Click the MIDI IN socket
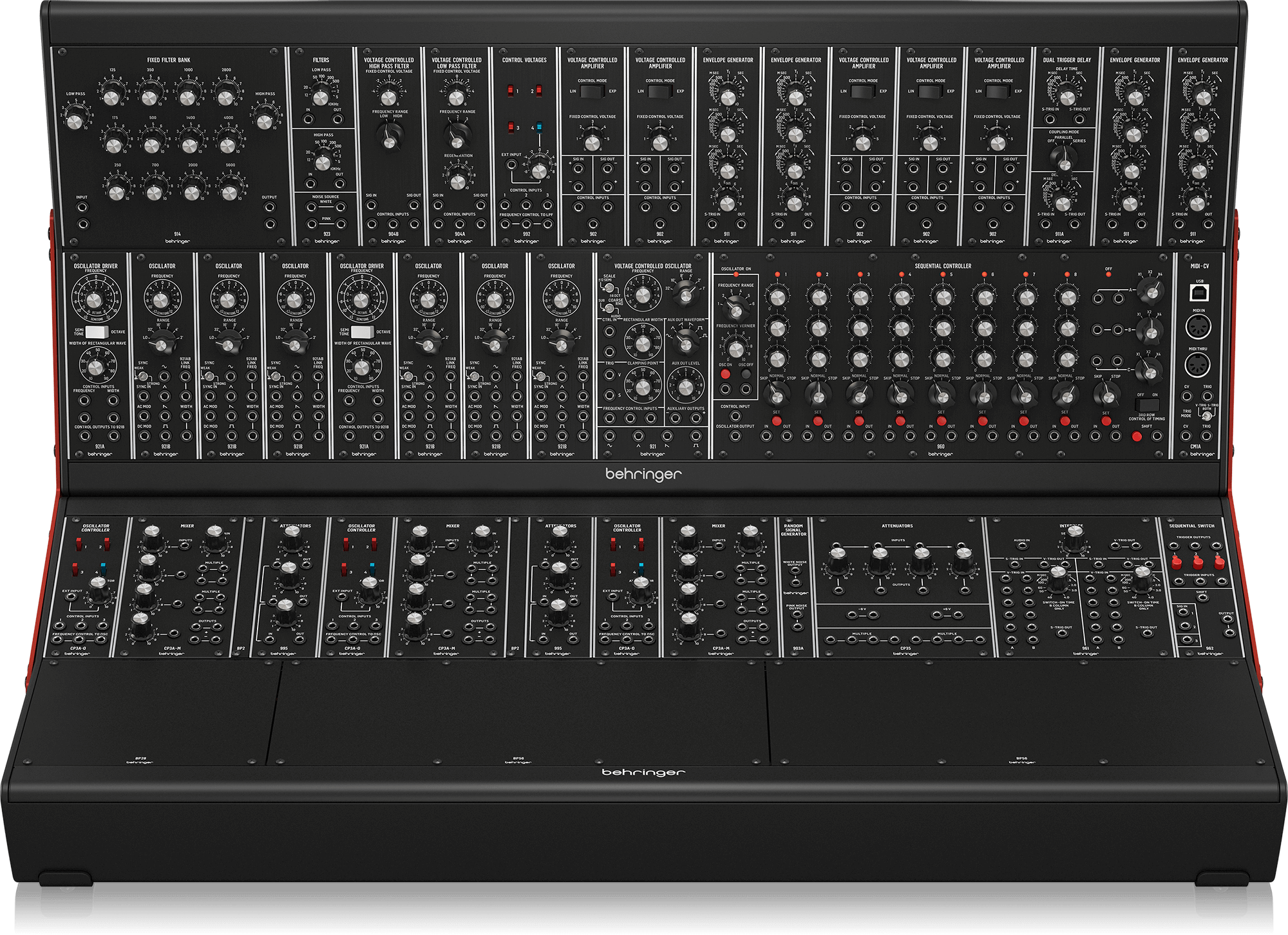 click(1198, 327)
